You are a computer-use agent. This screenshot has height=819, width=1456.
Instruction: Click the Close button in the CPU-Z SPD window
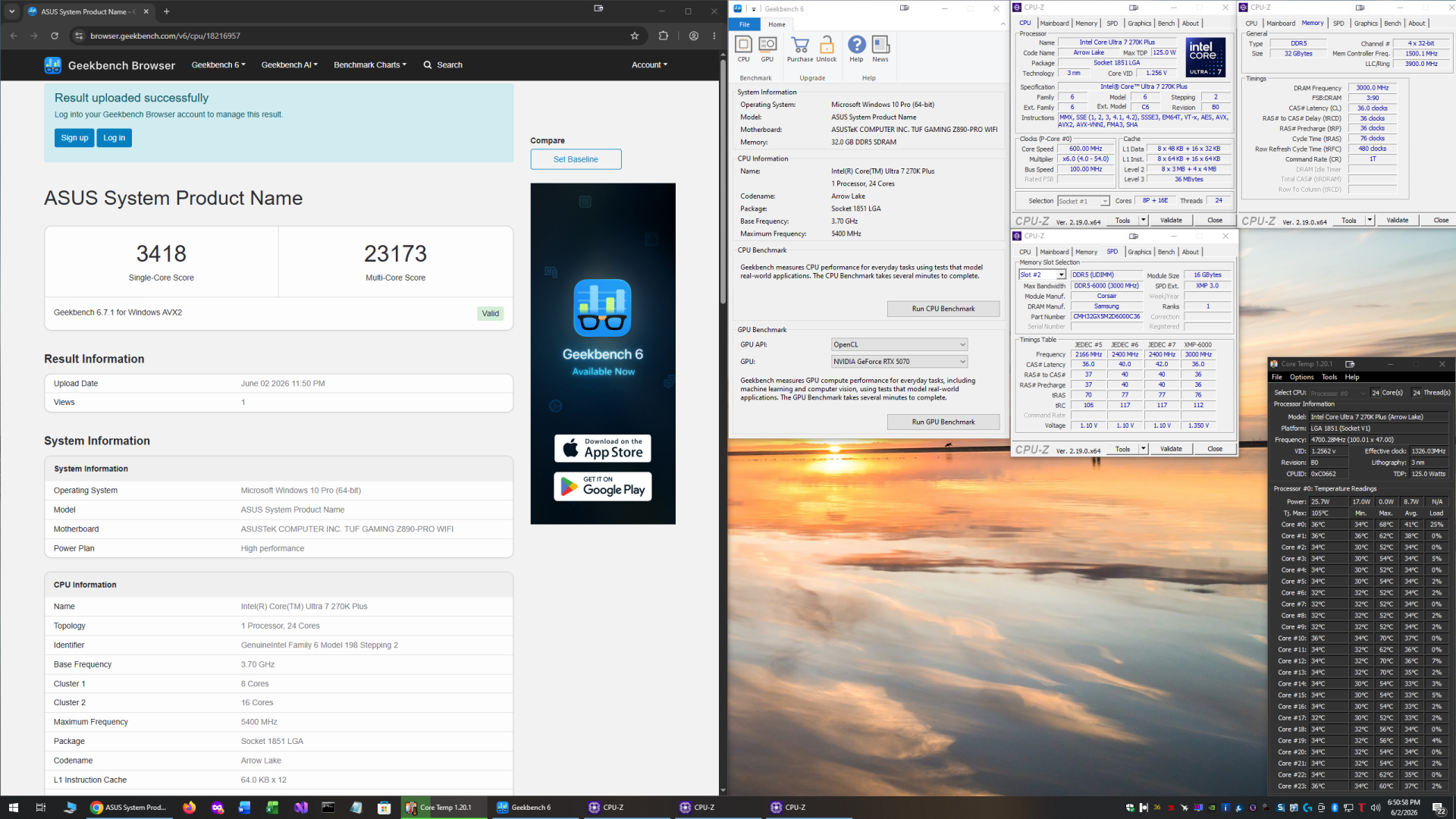click(1215, 449)
